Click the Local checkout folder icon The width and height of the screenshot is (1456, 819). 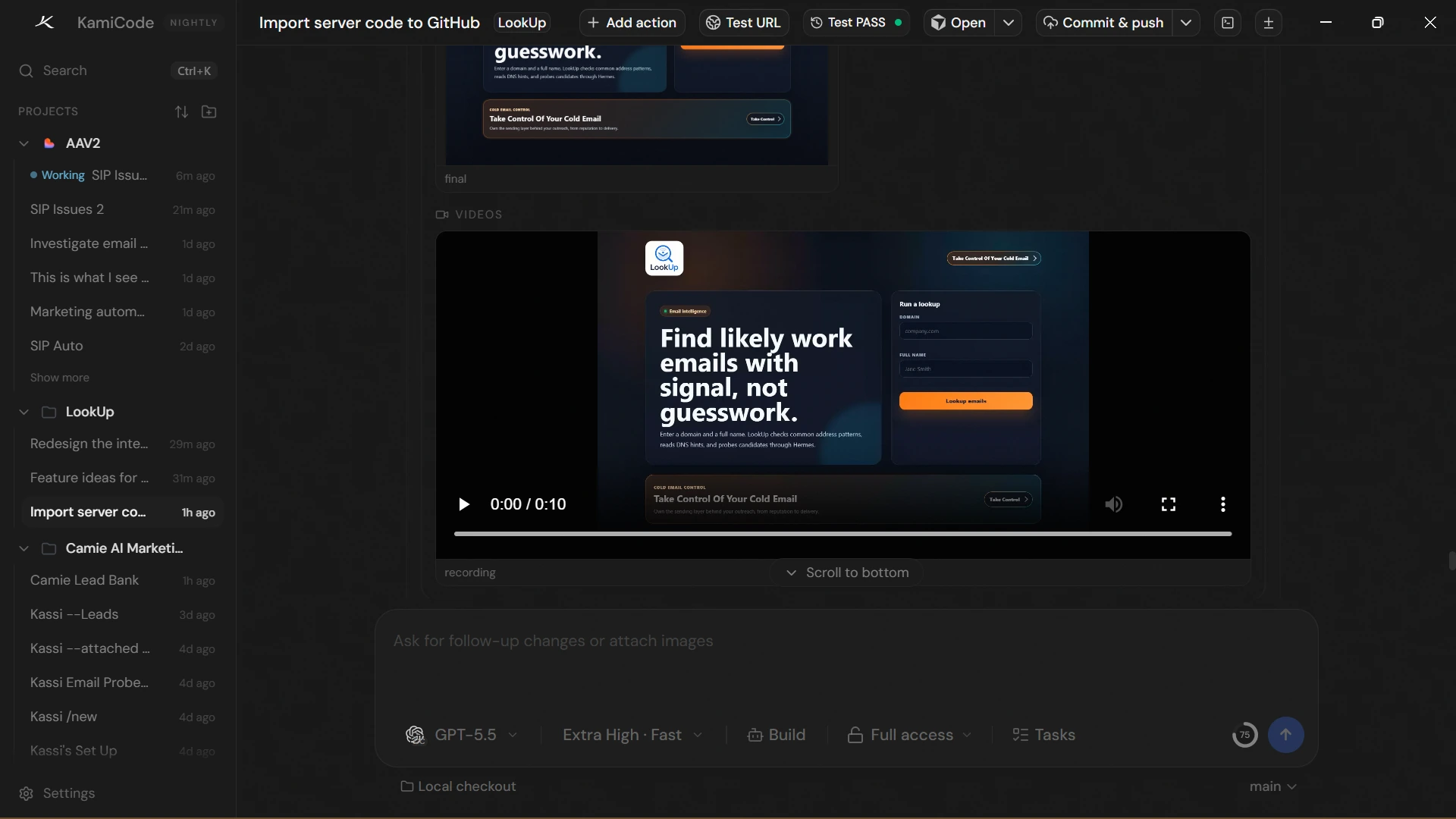[x=407, y=786]
